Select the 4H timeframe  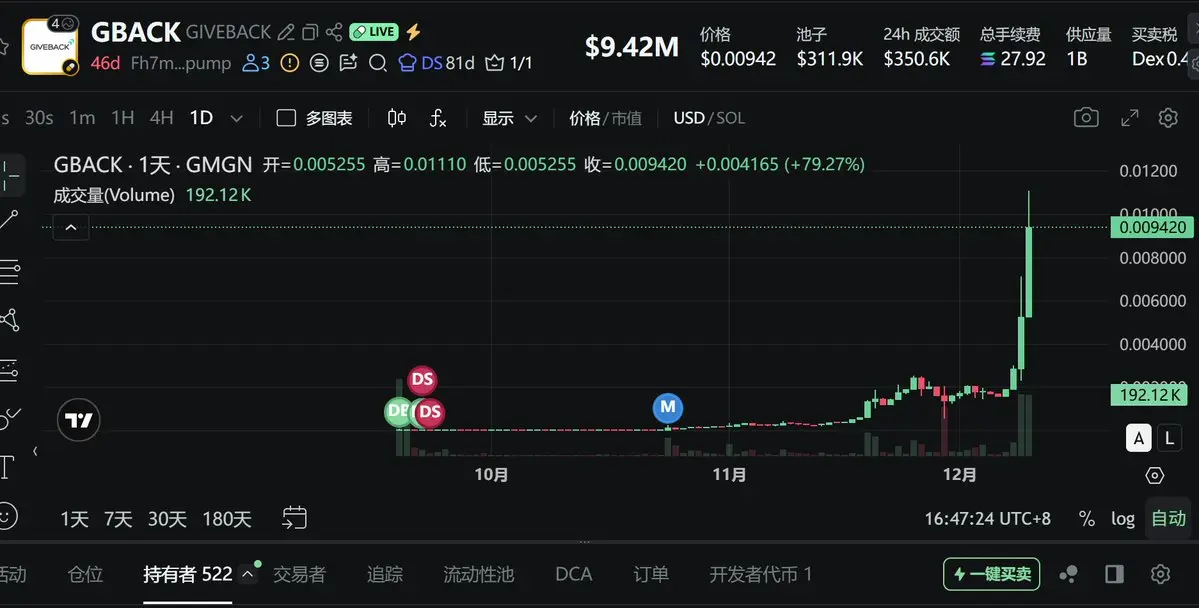tap(161, 118)
